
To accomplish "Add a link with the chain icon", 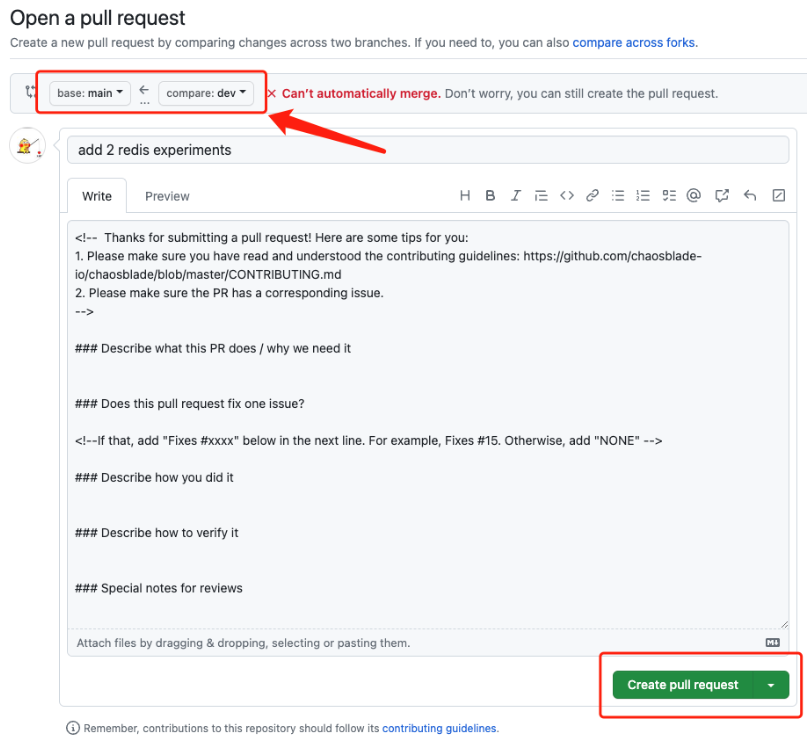I will tap(592, 196).
